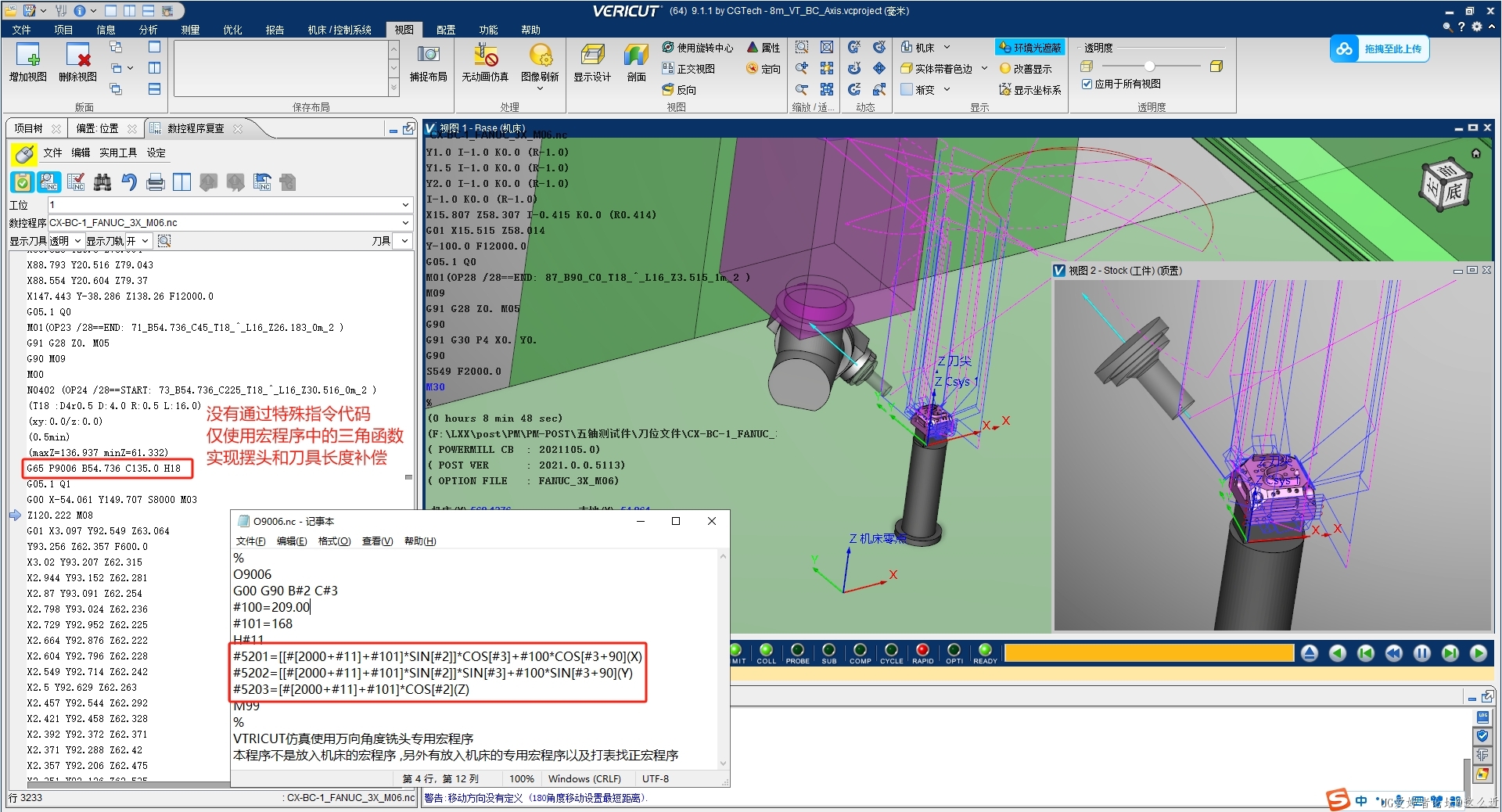The image size is (1502, 812).
Task: Switch to the 项目树 panel tab
Action: click(28, 128)
